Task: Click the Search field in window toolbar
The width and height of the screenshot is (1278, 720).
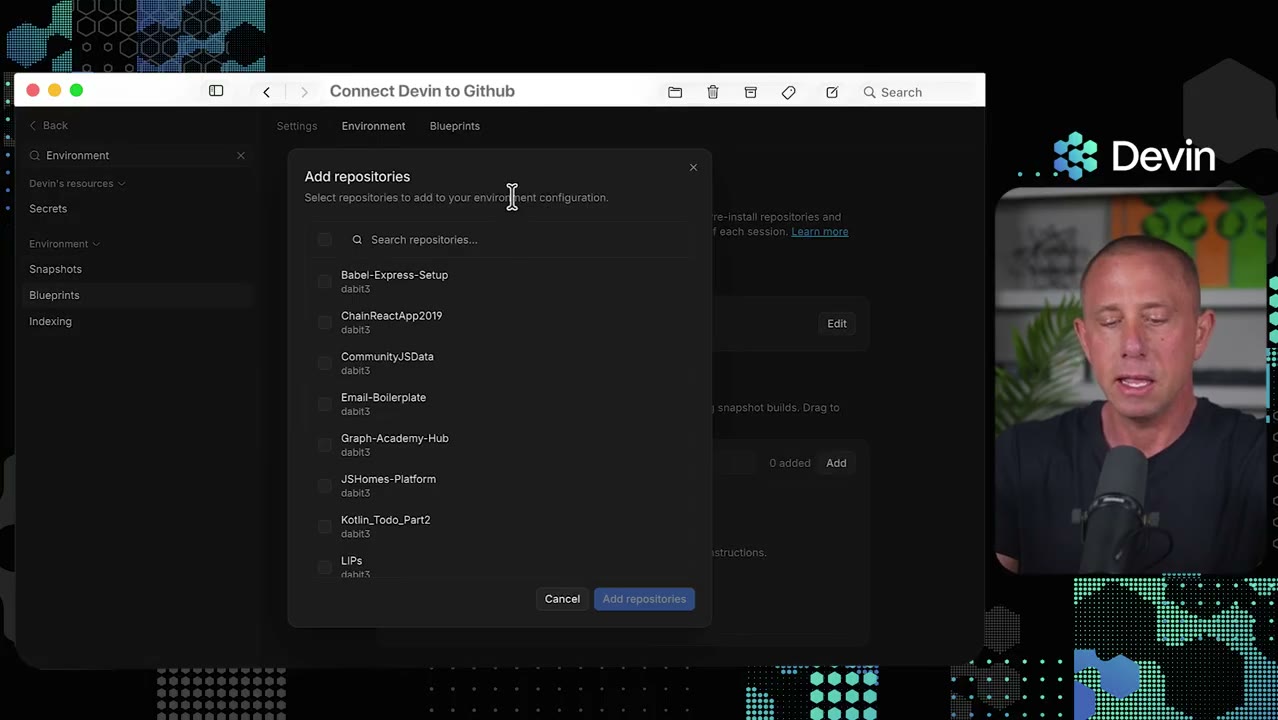Action: (918, 92)
